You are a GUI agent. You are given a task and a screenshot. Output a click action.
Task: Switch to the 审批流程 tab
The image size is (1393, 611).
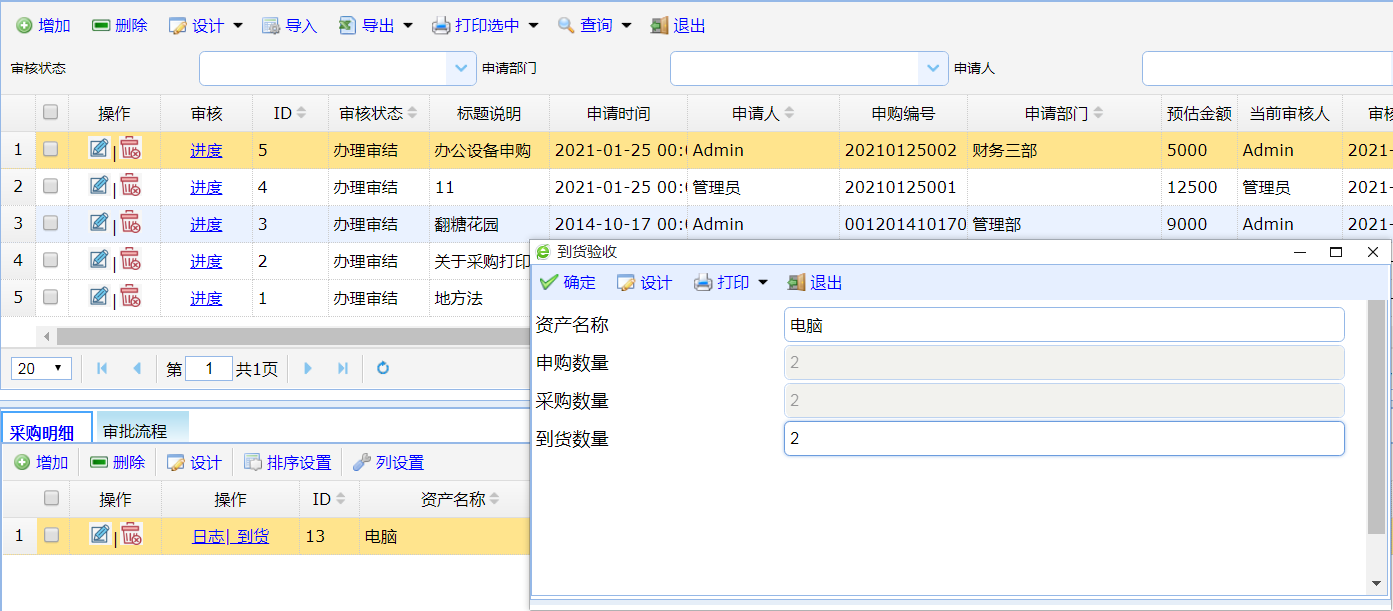(135, 431)
